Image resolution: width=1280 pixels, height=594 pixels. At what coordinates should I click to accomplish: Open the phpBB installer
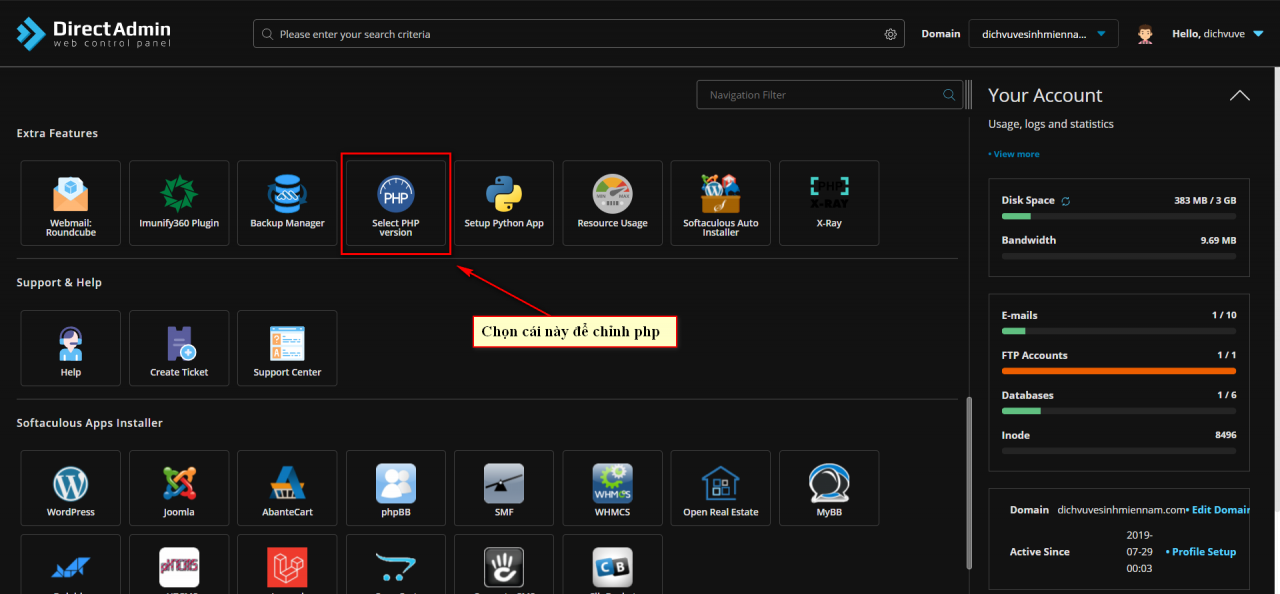pos(396,488)
